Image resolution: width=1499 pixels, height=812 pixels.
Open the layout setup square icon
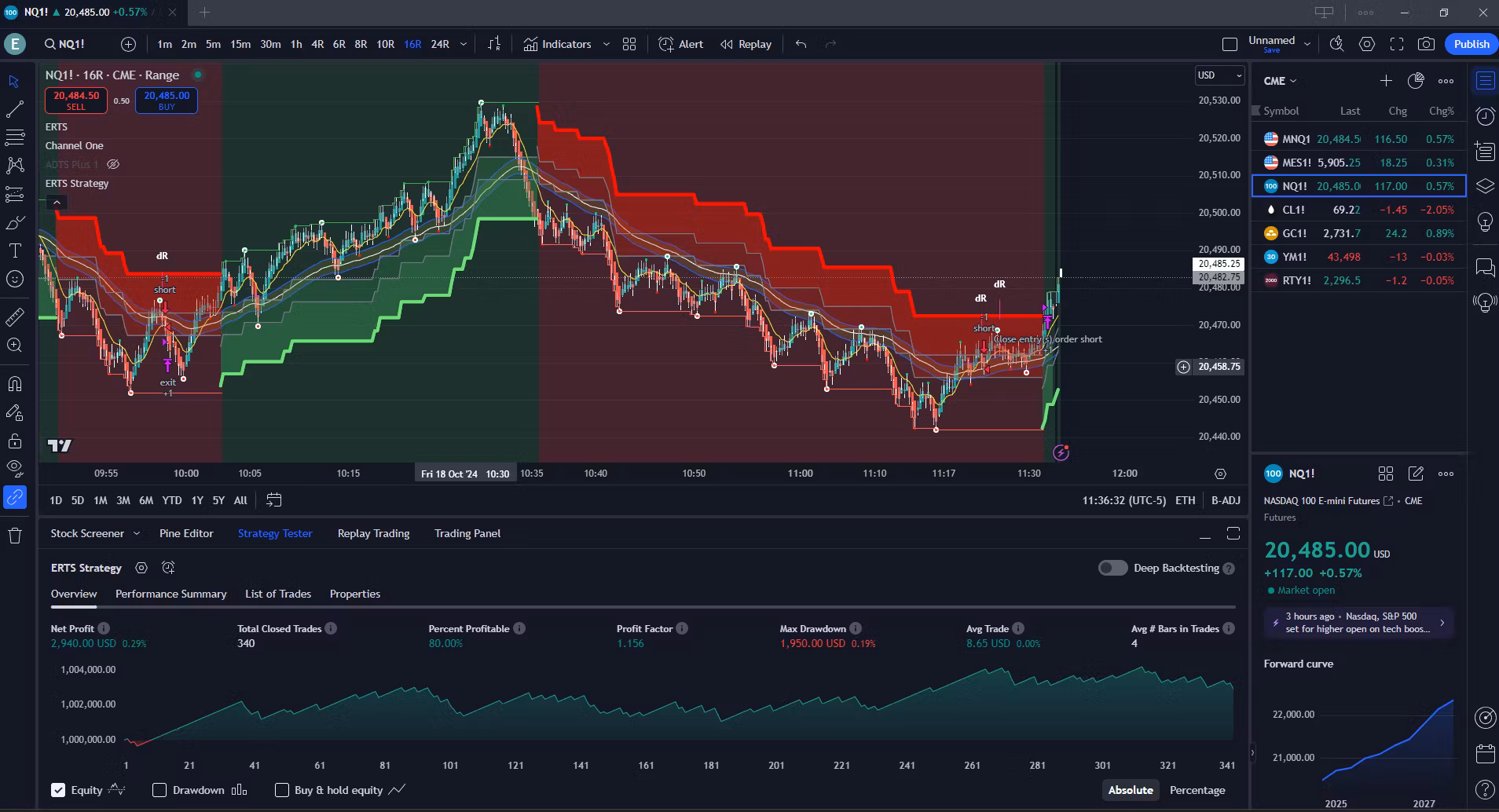[1230, 44]
